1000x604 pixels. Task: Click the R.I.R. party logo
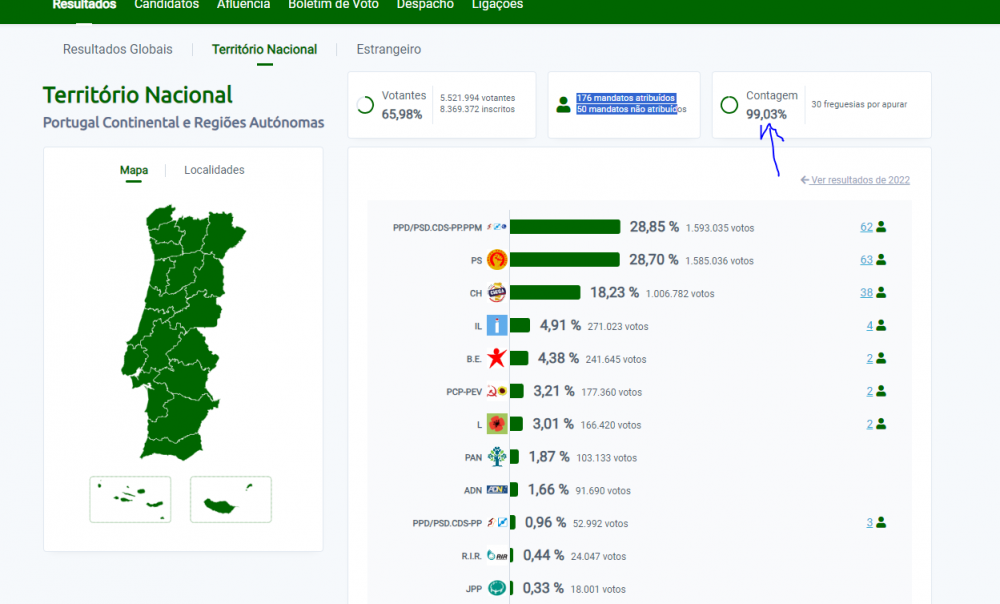[x=497, y=556]
